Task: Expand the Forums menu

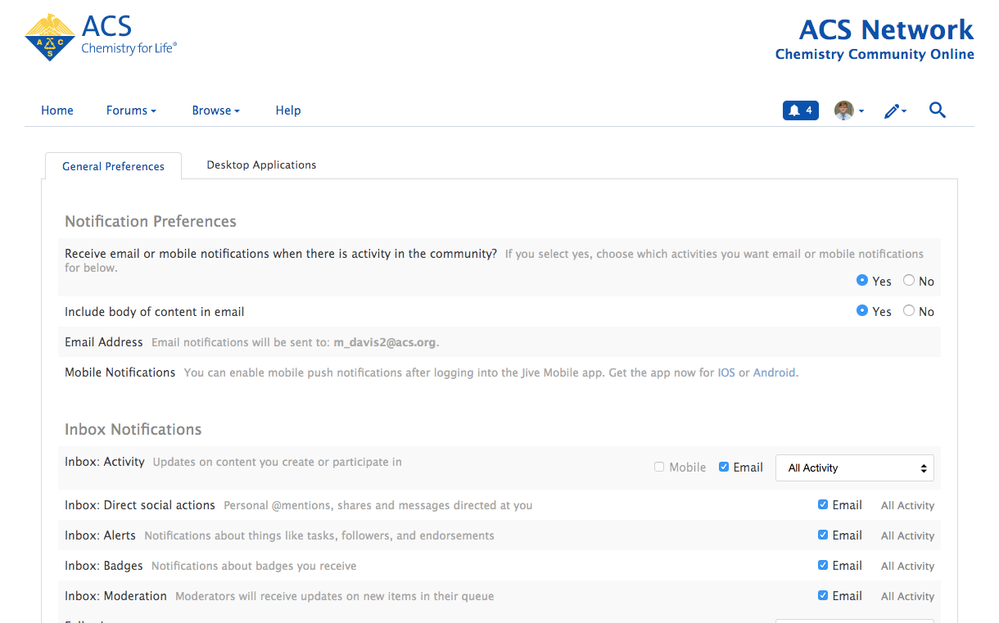Action: pos(131,110)
